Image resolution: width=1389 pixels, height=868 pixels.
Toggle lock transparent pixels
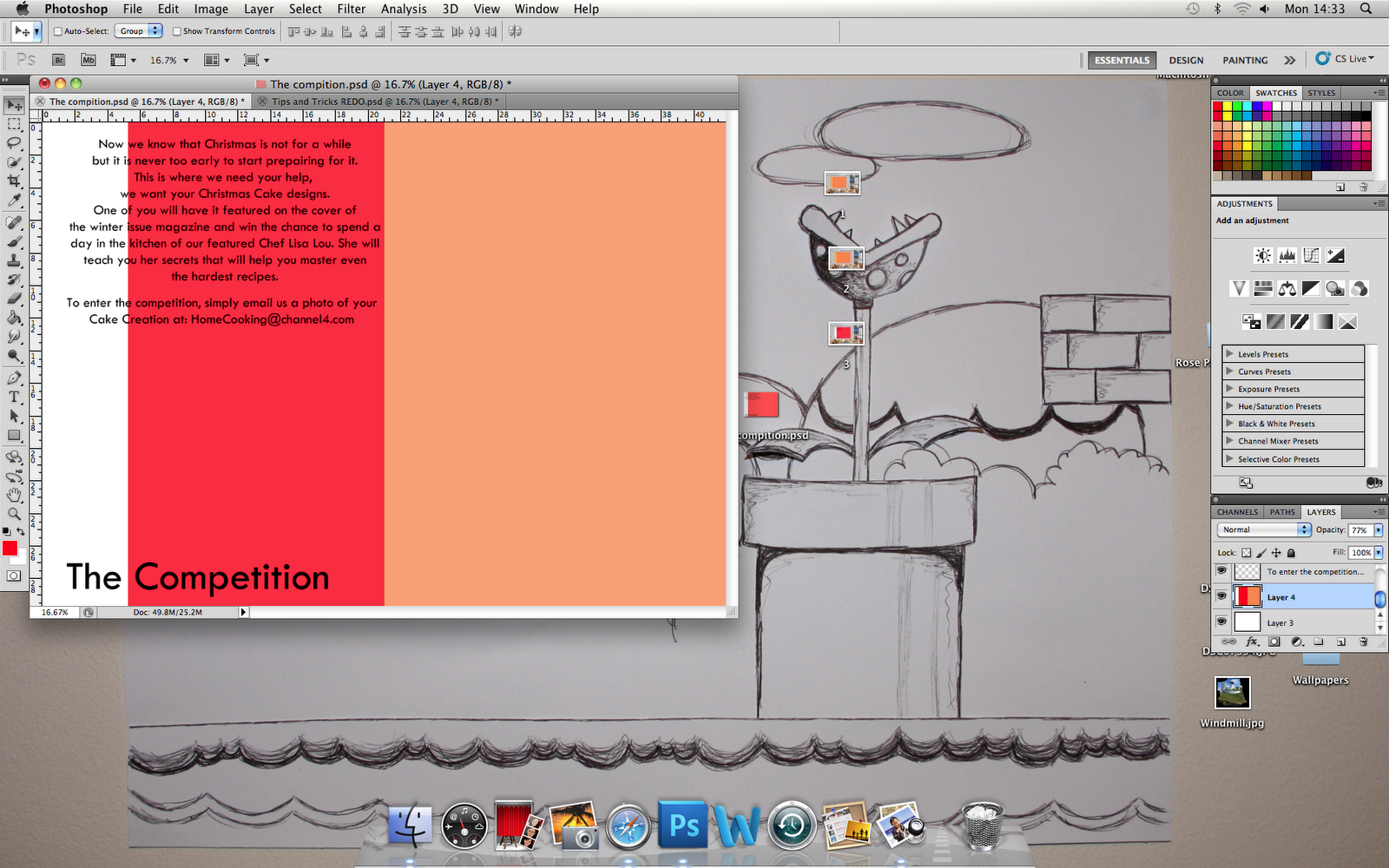click(1247, 553)
